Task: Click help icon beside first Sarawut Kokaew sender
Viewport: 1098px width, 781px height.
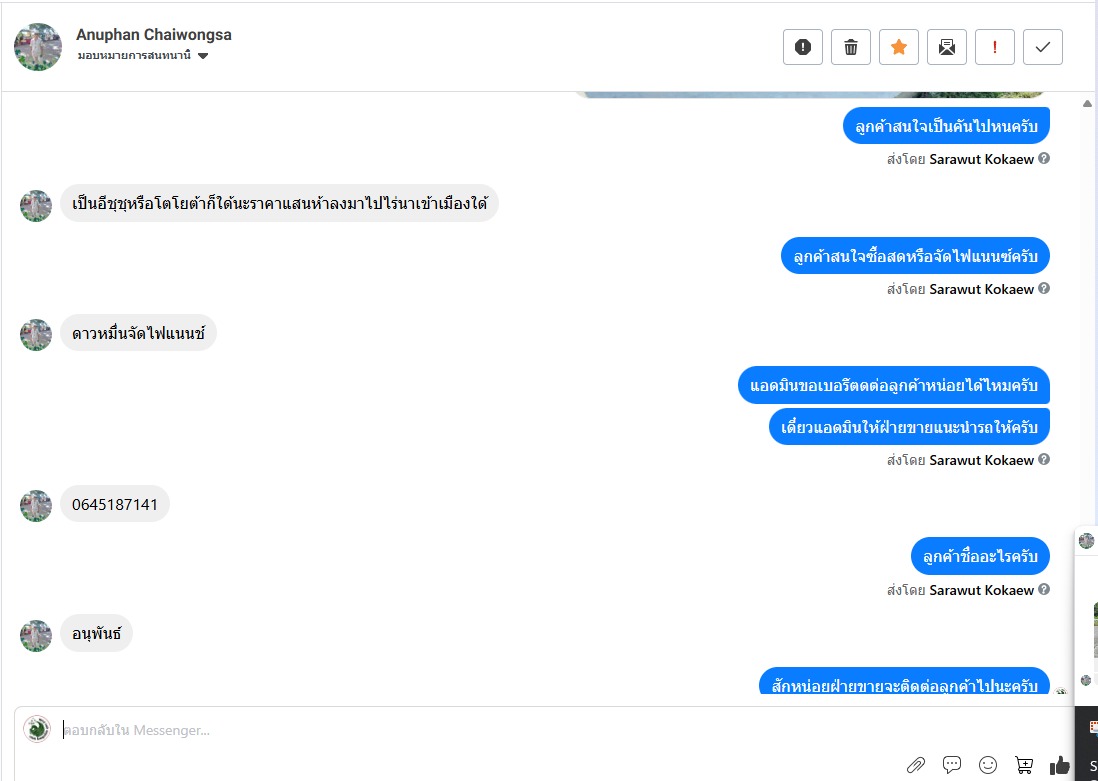Action: [1043, 158]
